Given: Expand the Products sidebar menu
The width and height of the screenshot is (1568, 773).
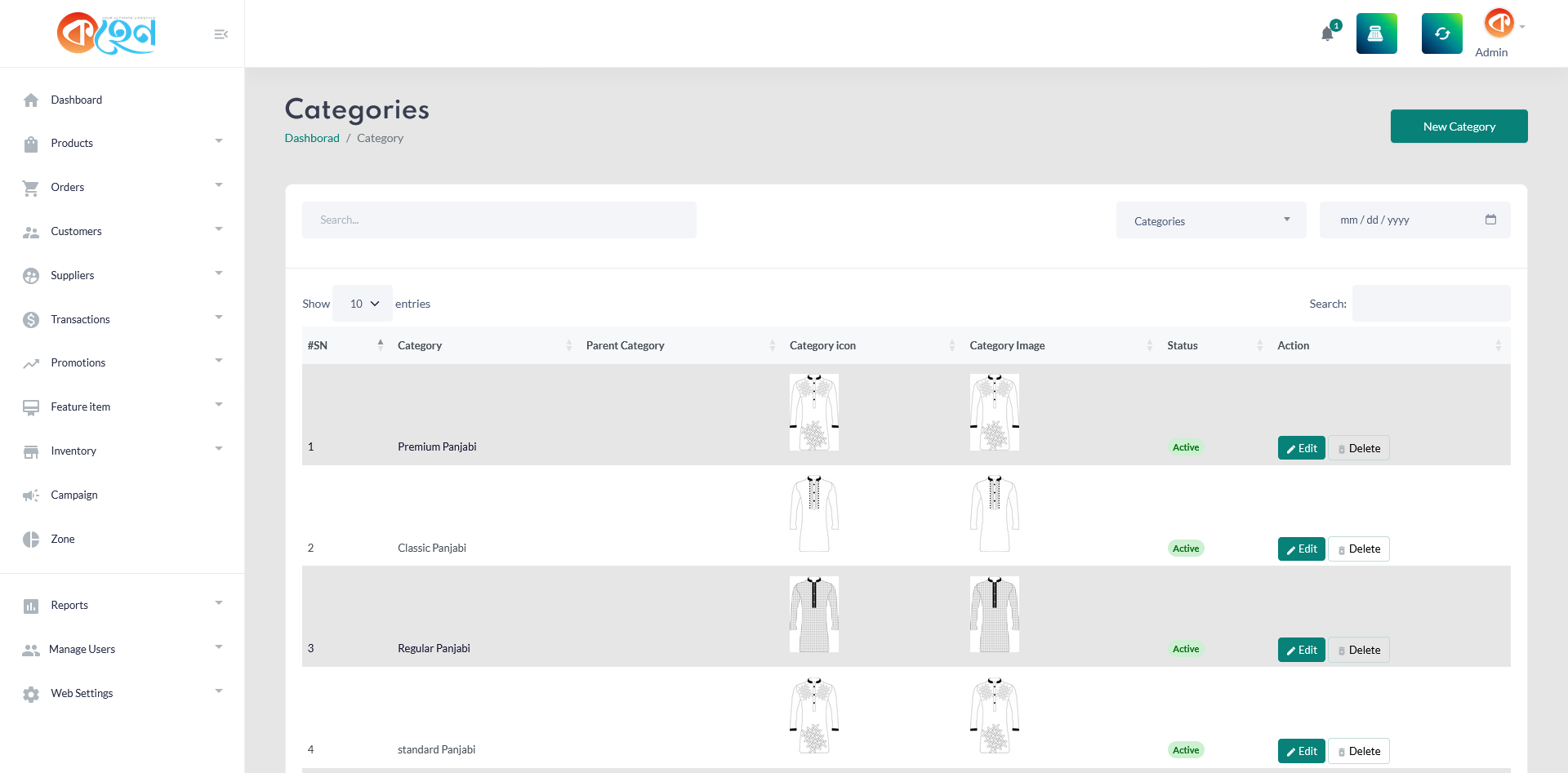Looking at the screenshot, I should pos(122,144).
